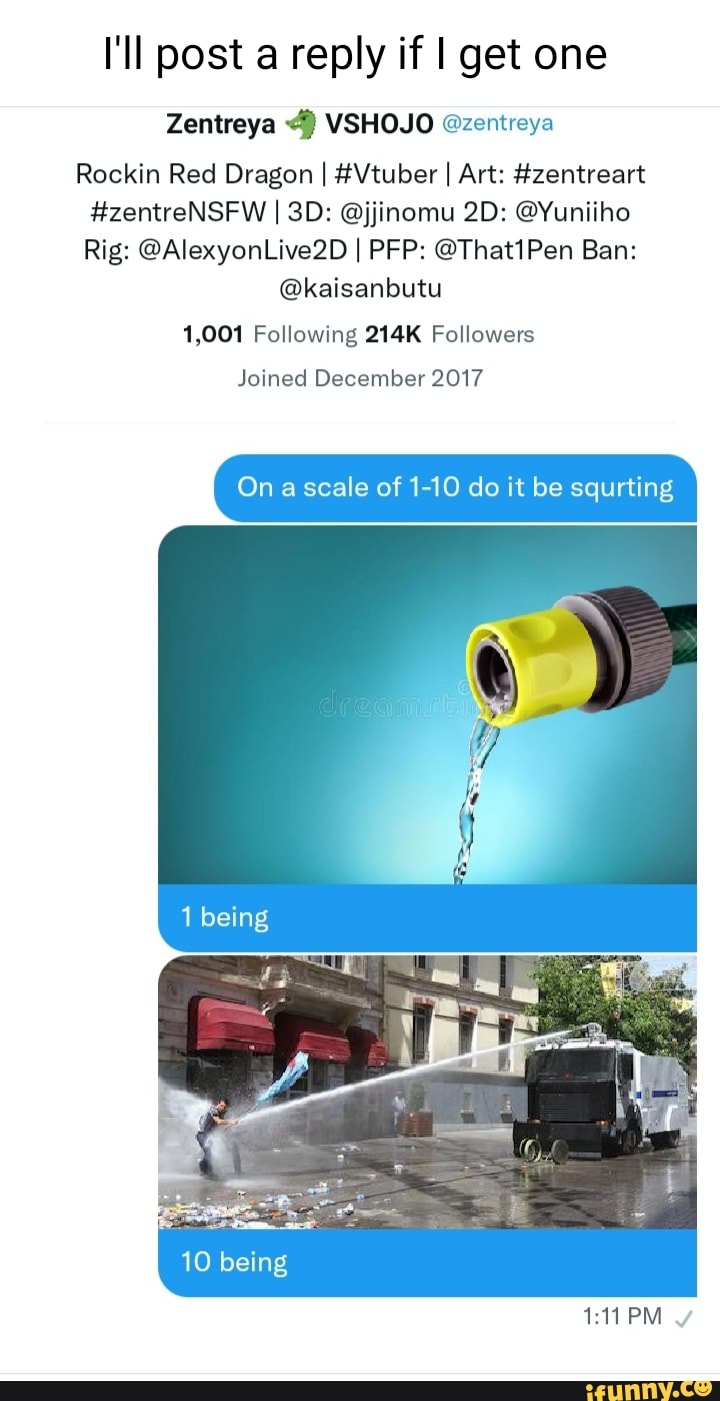Click the dragon emoji beside Zentreya
The width and height of the screenshot is (720, 1401).
click(300, 124)
